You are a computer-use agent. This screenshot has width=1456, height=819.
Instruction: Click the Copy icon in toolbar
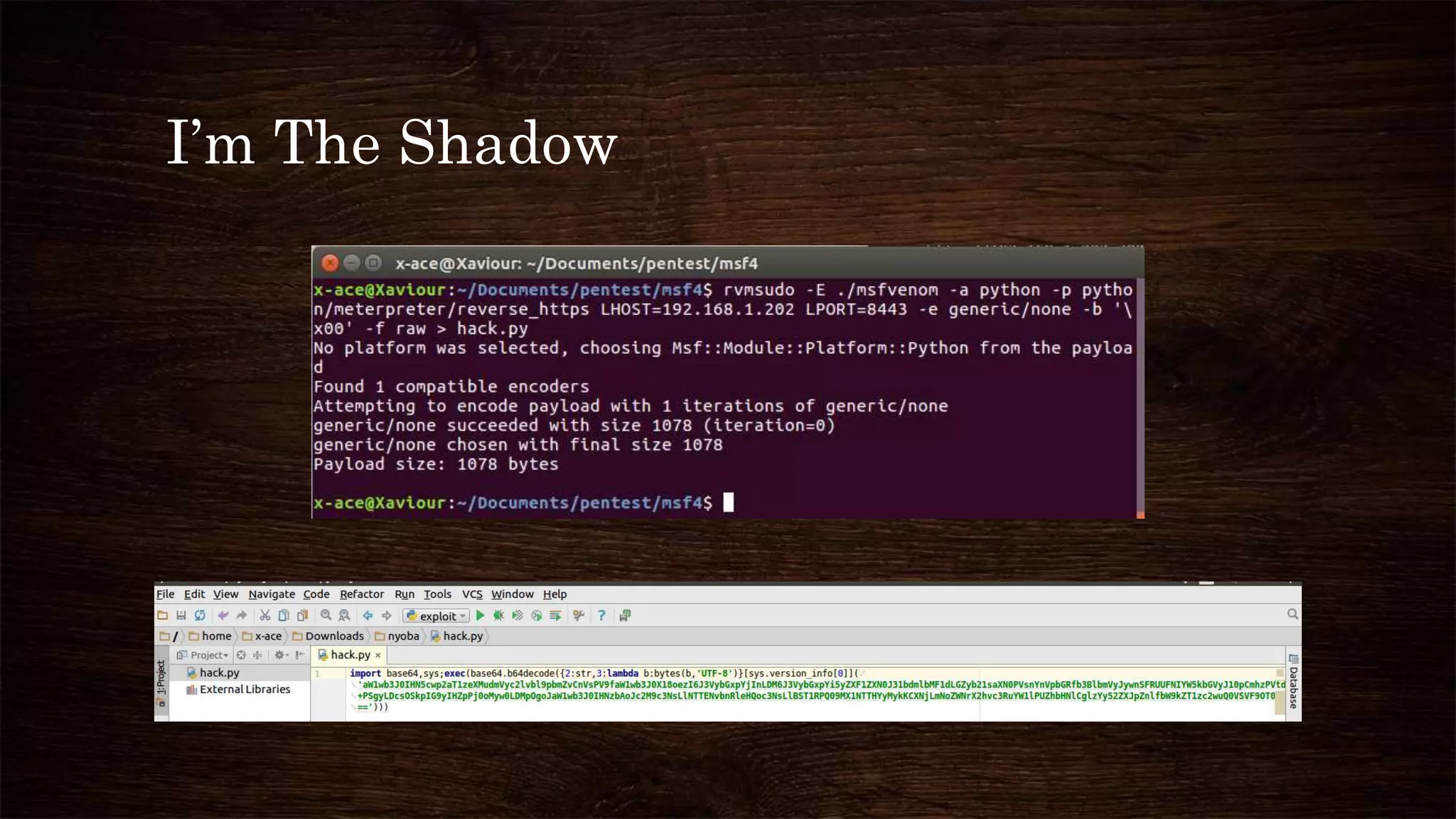tap(284, 616)
